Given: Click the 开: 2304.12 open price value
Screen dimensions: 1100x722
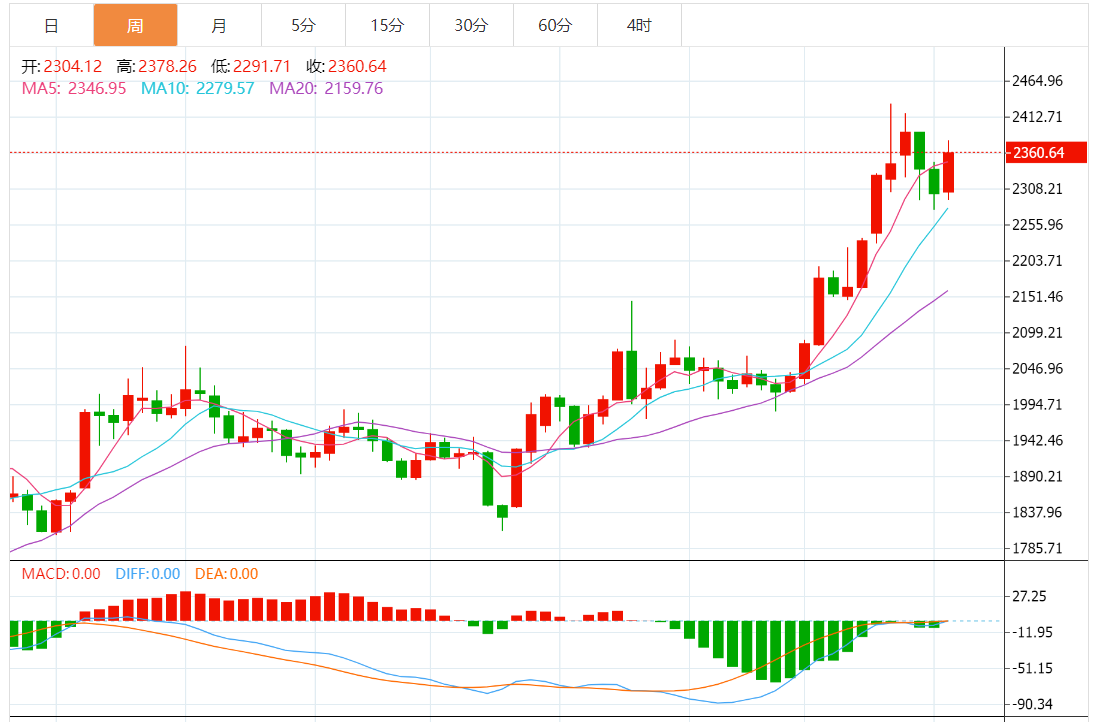Looking at the screenshot, I should point(62,67).
